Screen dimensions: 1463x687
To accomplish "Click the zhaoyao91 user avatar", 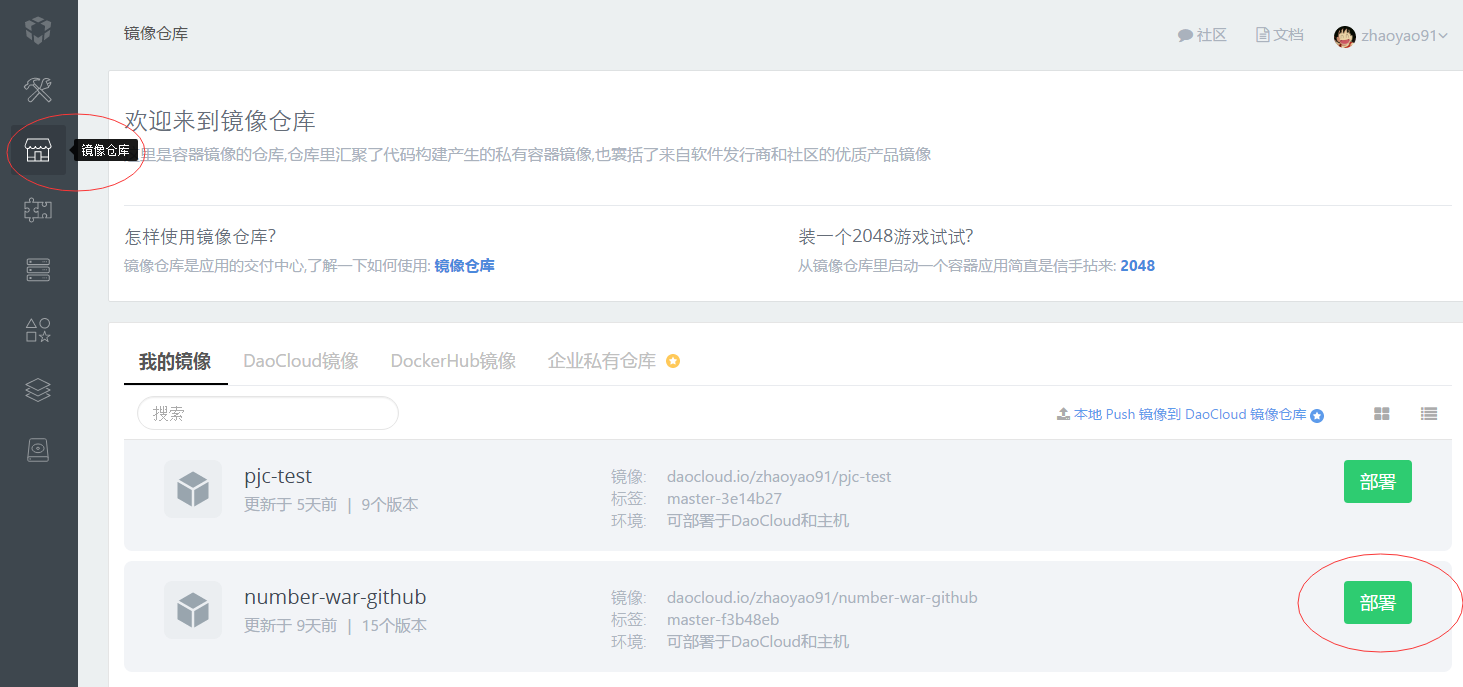I will click(x=1345, y=36).
